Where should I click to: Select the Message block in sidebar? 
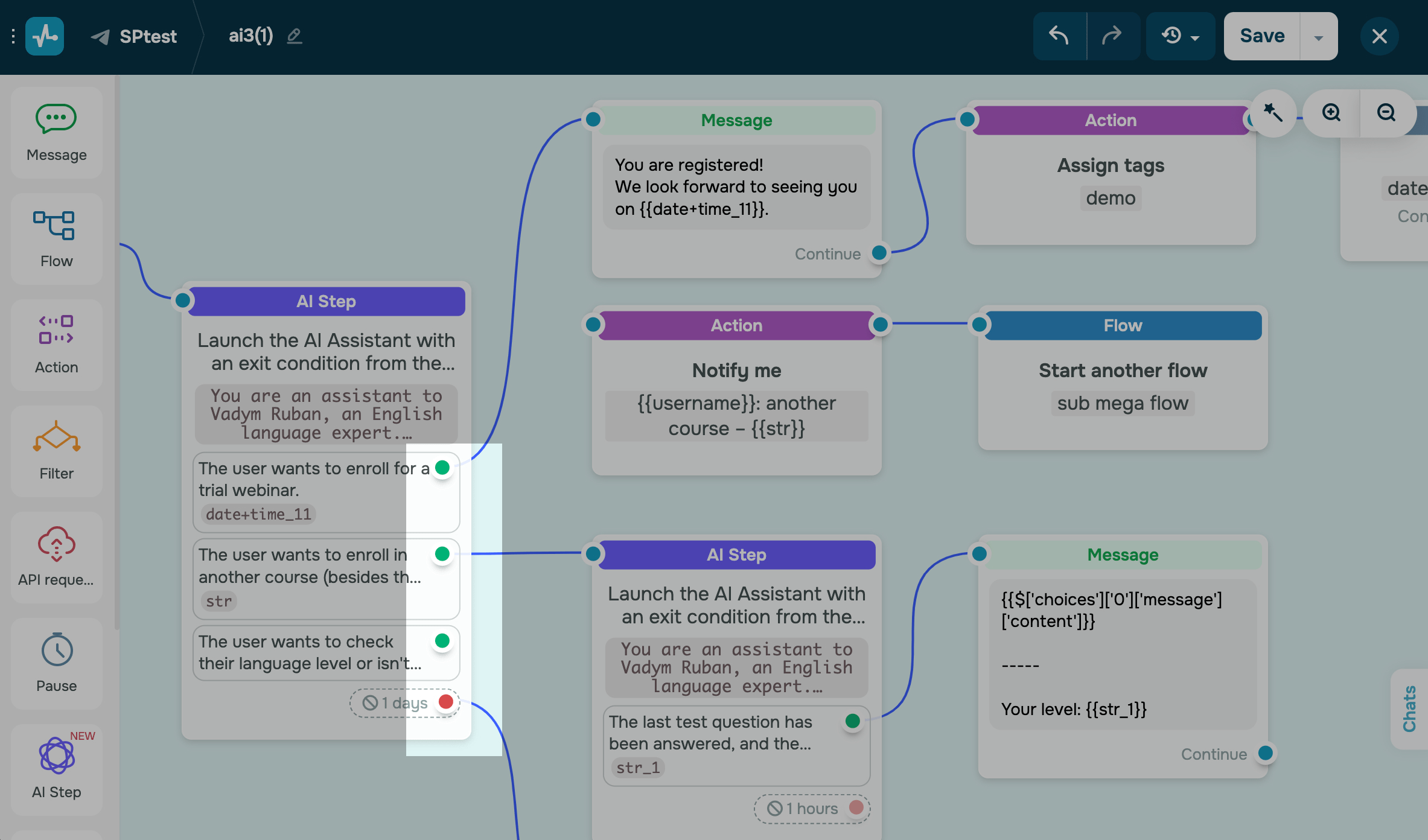[x=56, y=133]
